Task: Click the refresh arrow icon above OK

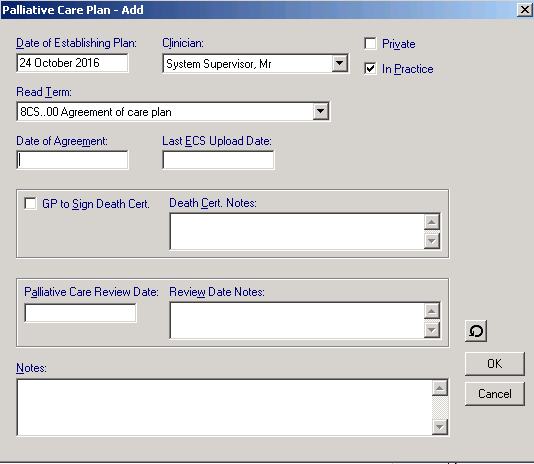Action: (x=476, y=331)
